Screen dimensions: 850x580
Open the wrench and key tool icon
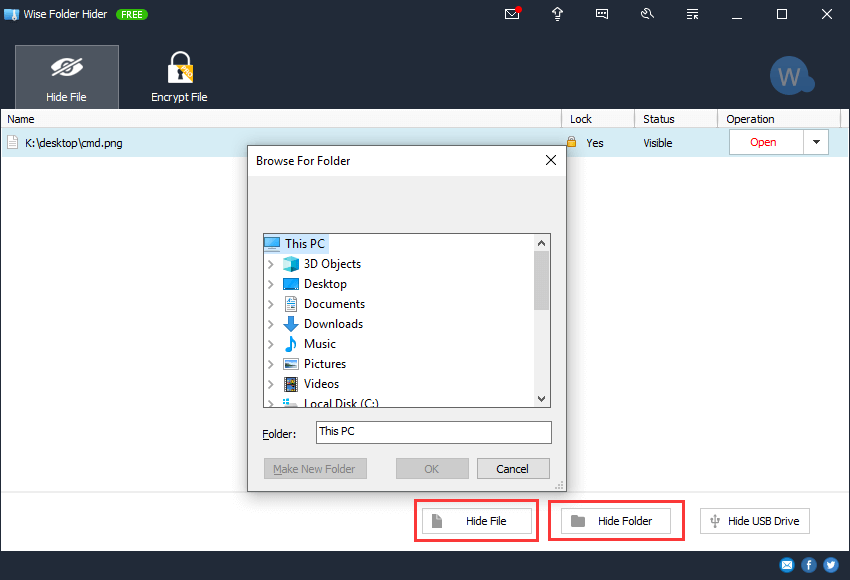point(647,14)
